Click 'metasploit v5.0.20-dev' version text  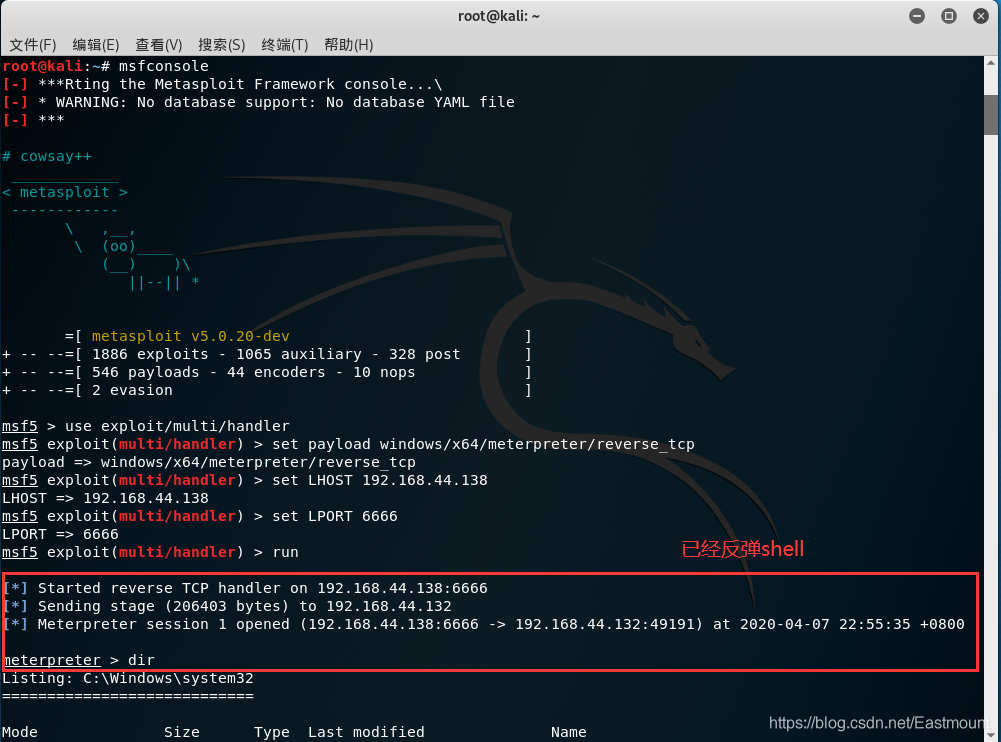190,336
